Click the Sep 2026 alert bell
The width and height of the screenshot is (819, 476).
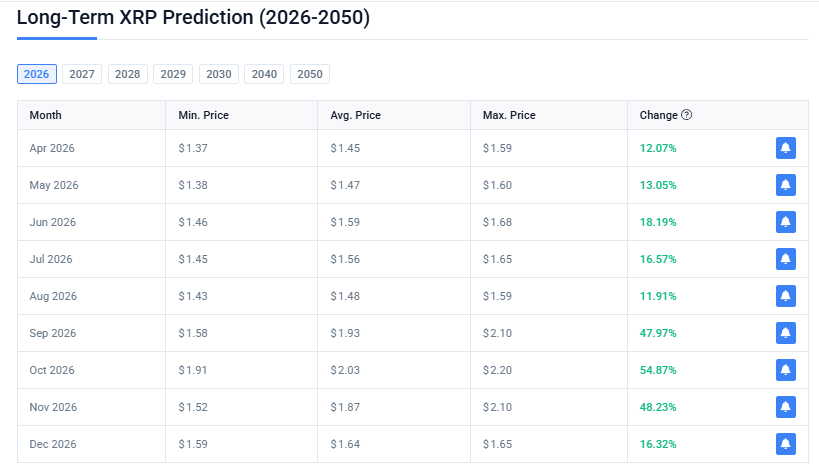pyautogui.click(x=785, y=333)
